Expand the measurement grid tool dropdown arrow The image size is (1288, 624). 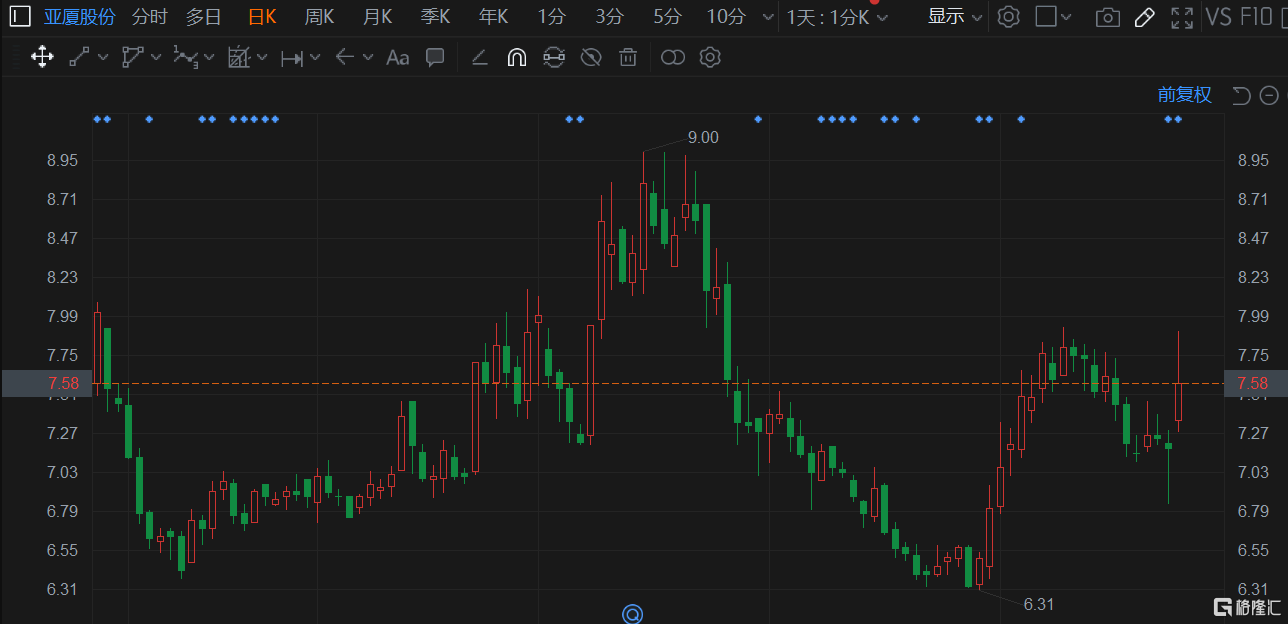click(262, 57)
